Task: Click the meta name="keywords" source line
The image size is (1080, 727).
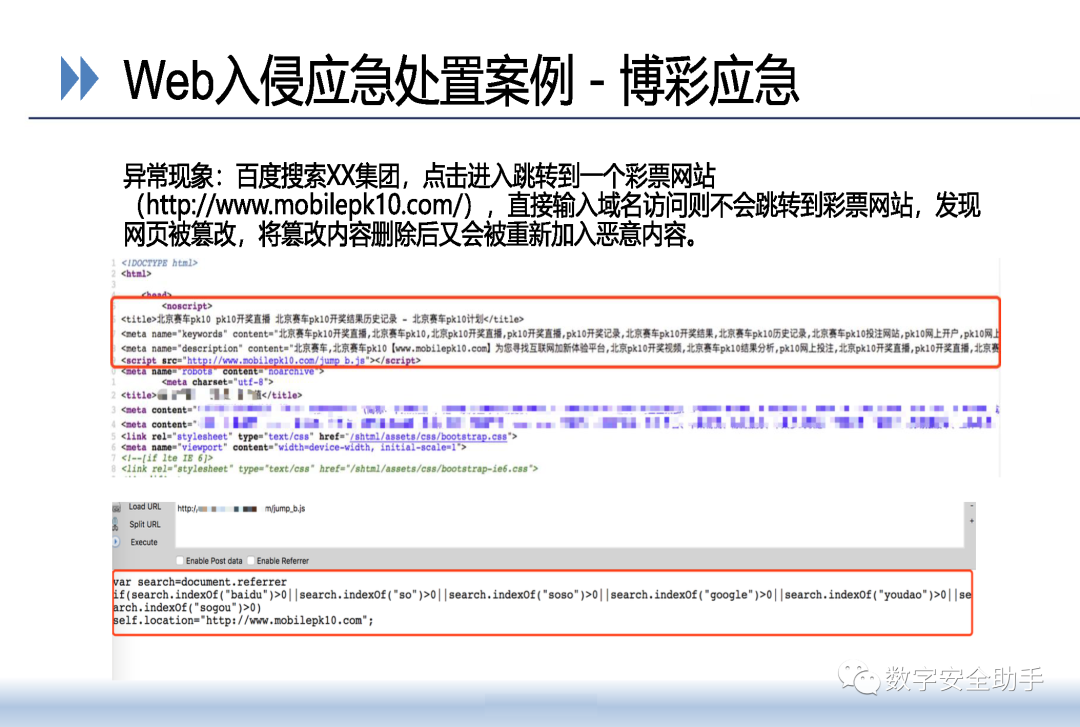Action: click(x=559, y=334)
